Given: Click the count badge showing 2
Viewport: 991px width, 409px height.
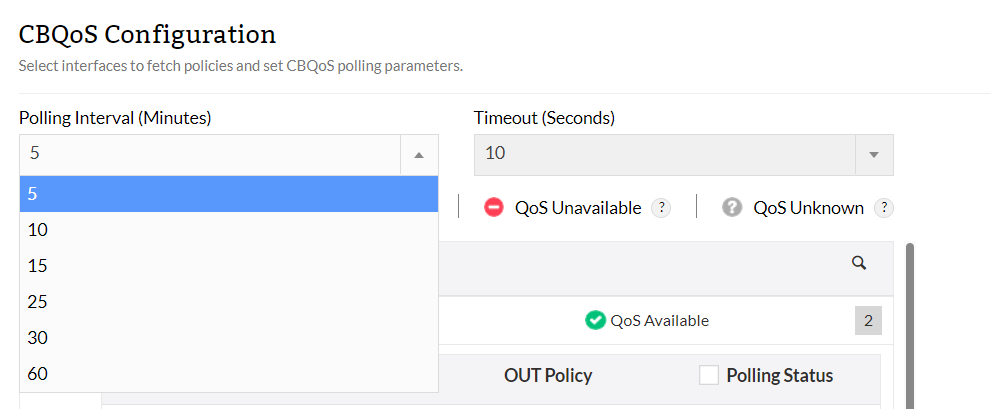Looking at the screenshot, I should point(868,321).
